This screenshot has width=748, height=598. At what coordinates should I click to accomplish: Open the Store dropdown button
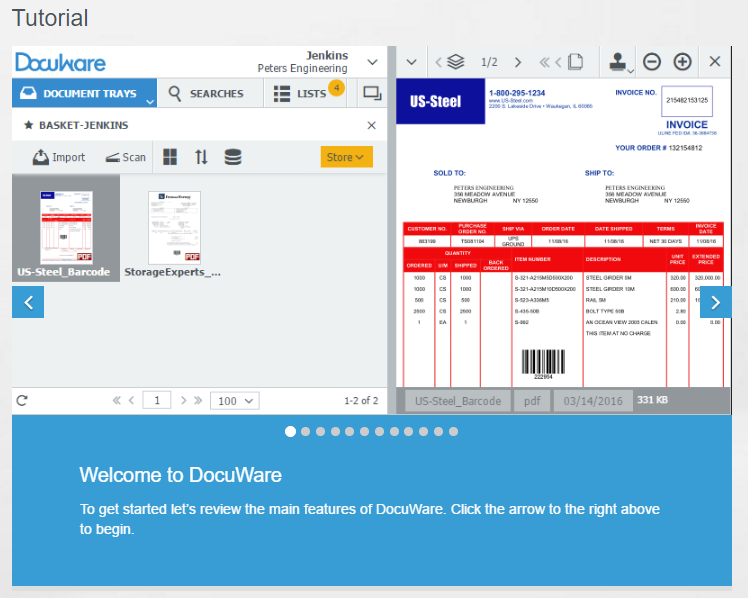(x=346, y=157)
